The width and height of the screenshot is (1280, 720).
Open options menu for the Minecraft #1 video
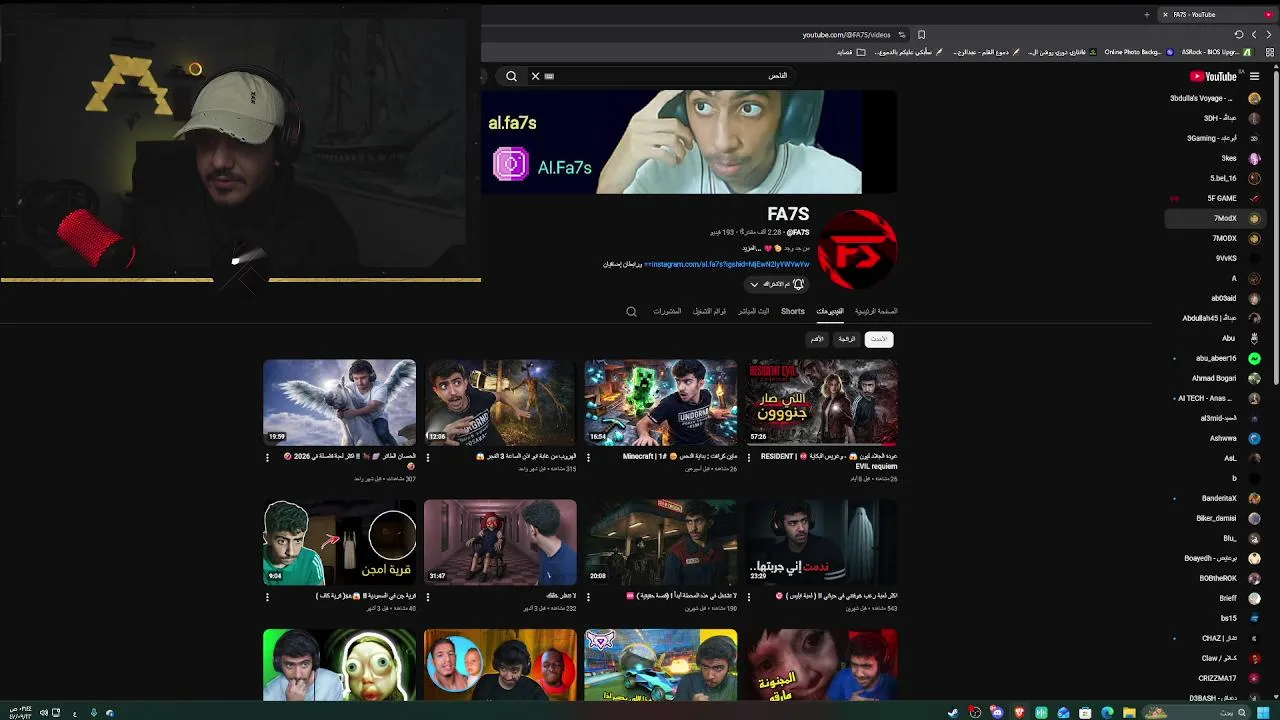(588, 457)
